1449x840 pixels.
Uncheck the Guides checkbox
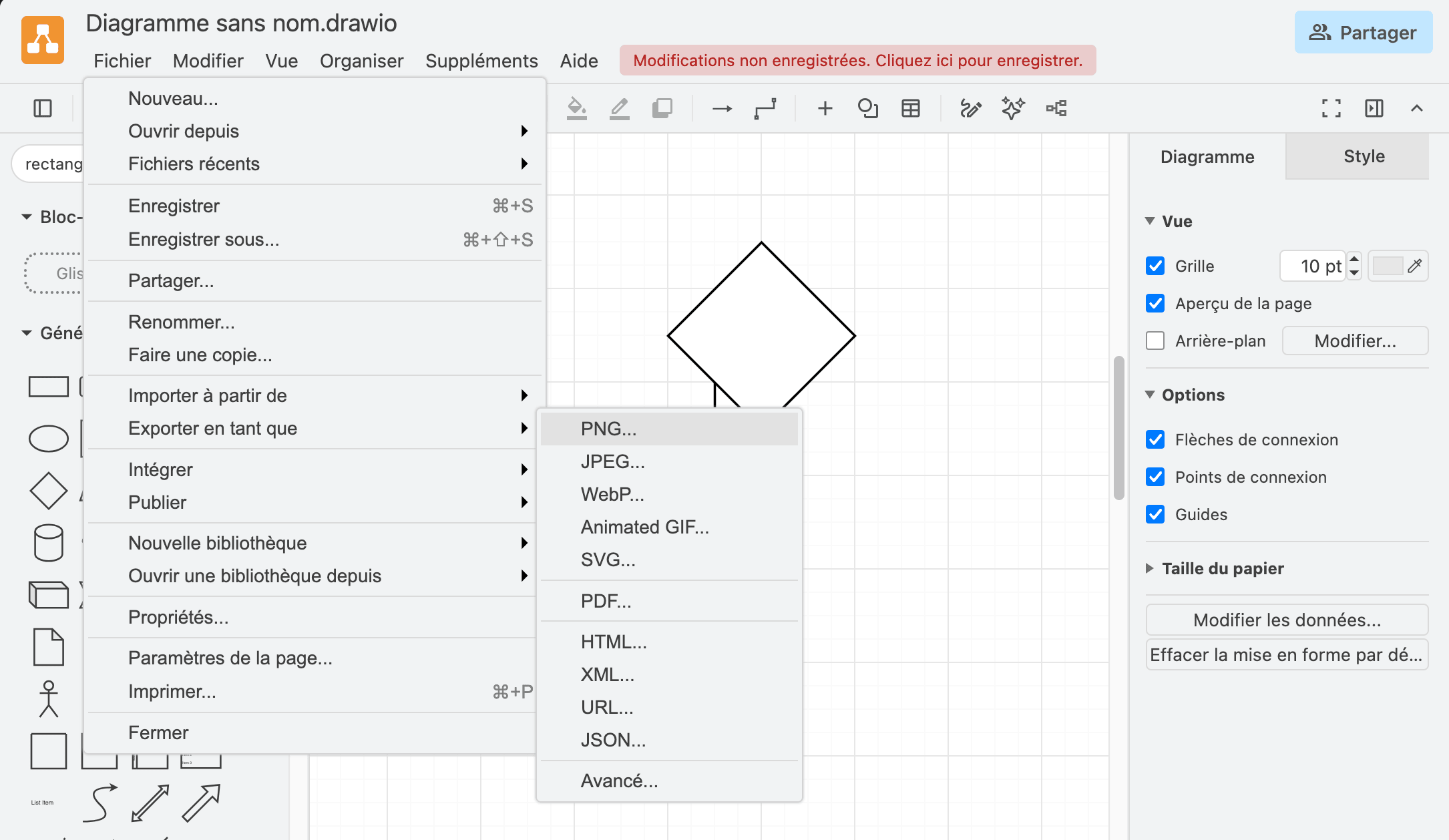(x=1155, y=514)
